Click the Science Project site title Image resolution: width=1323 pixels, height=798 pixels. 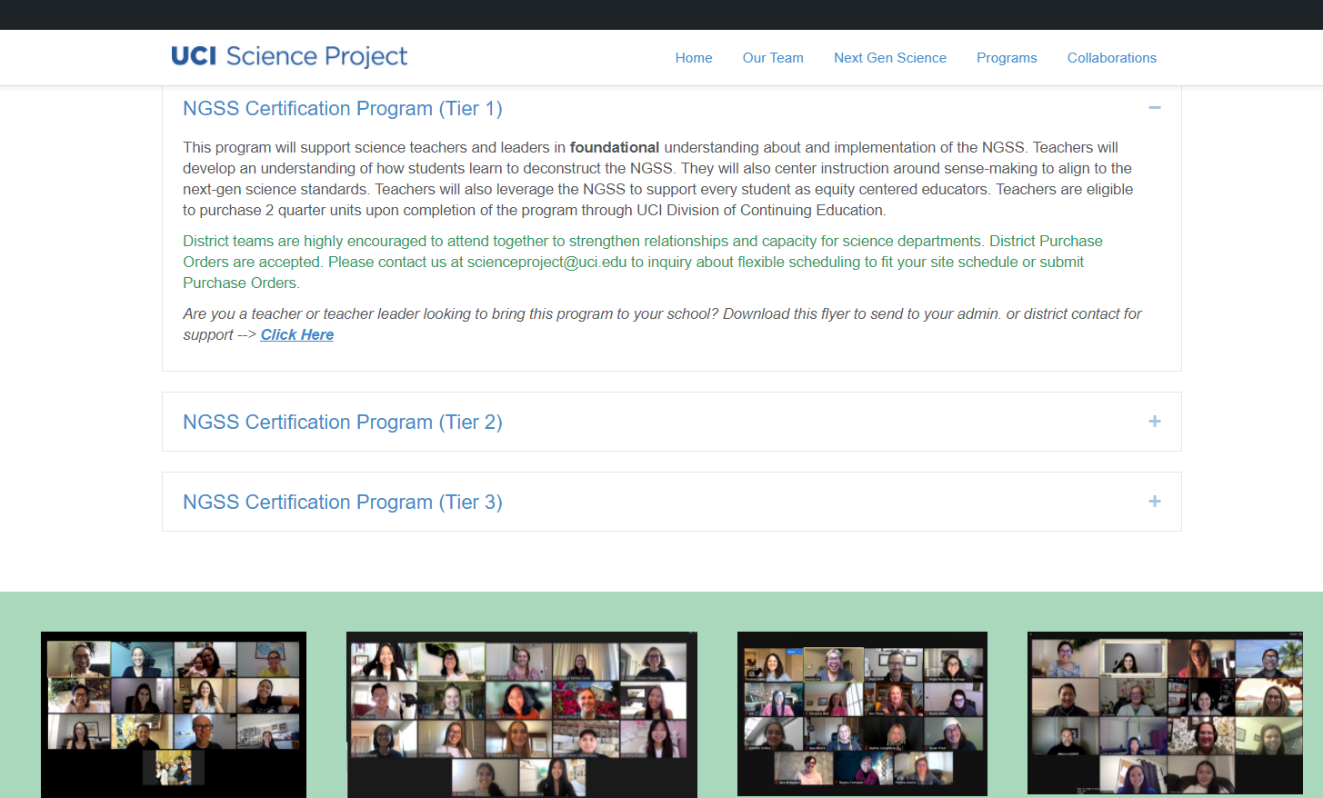314,57
